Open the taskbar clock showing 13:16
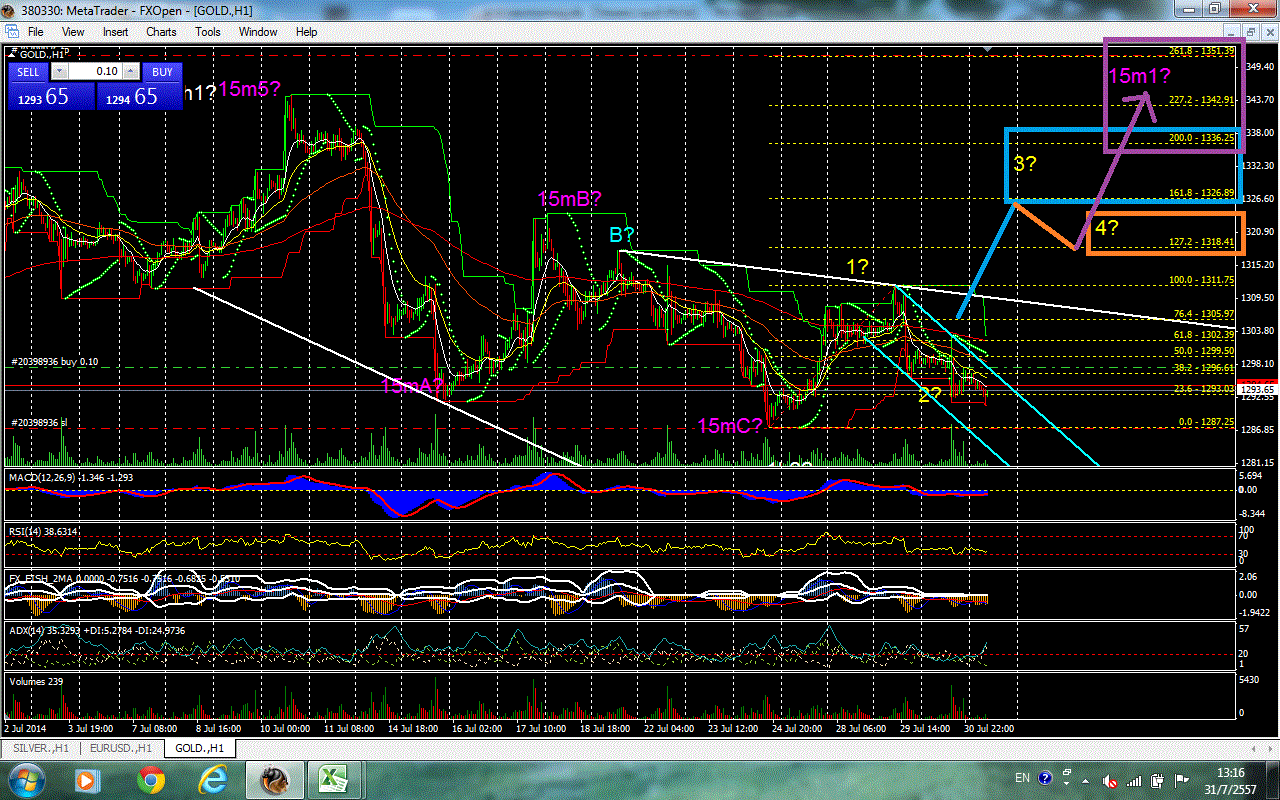 coord(1232,779)
